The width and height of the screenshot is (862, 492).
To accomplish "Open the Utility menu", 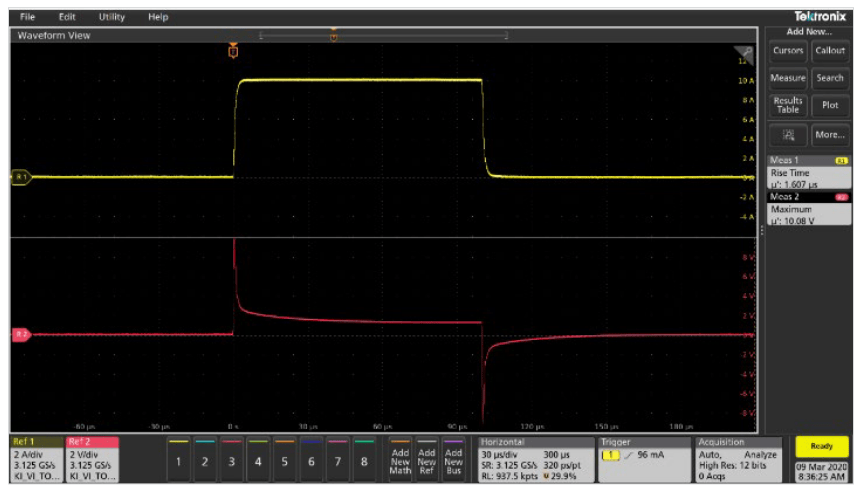I will click(112, 17).
